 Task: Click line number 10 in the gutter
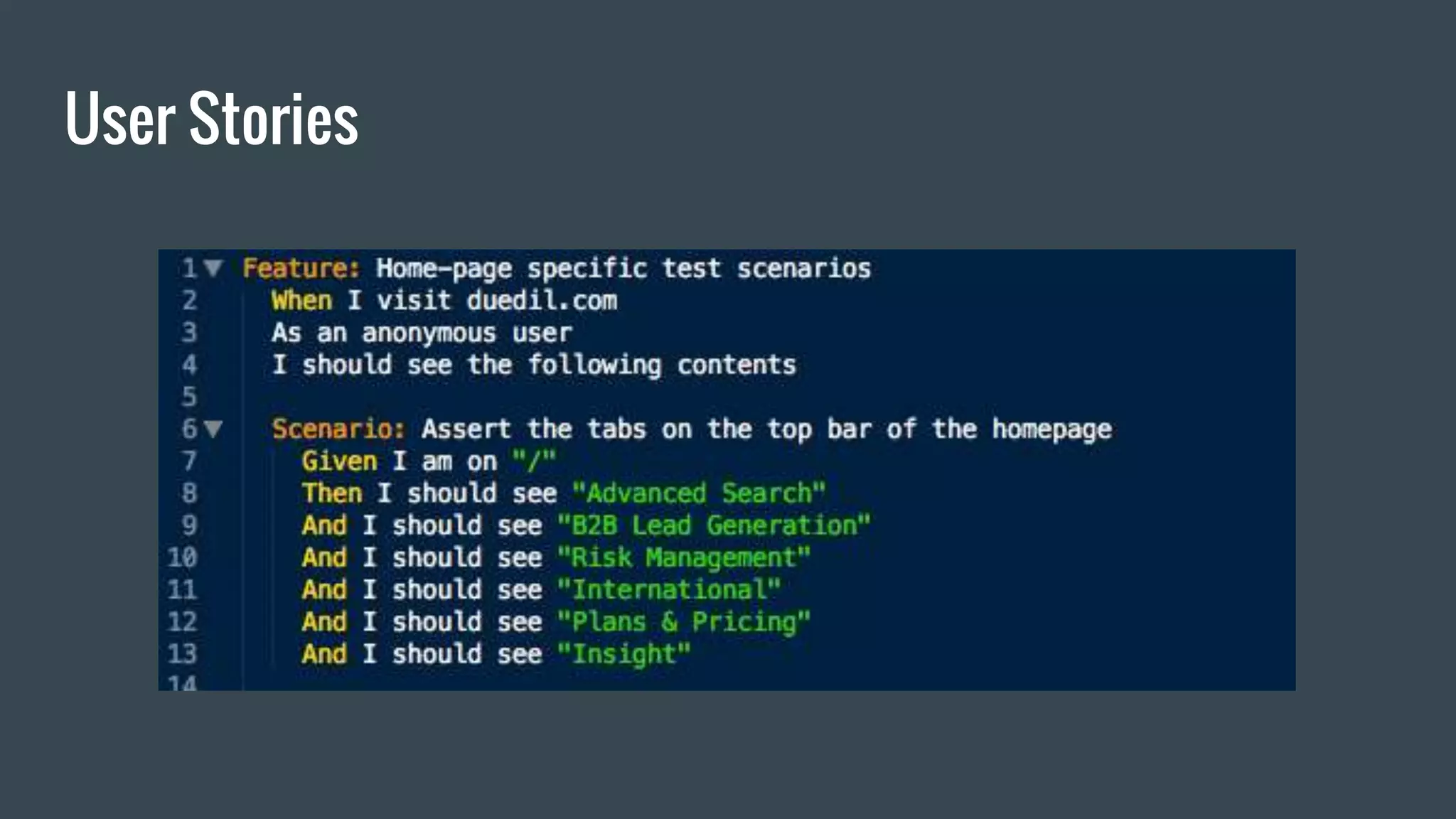pos(182,557)
